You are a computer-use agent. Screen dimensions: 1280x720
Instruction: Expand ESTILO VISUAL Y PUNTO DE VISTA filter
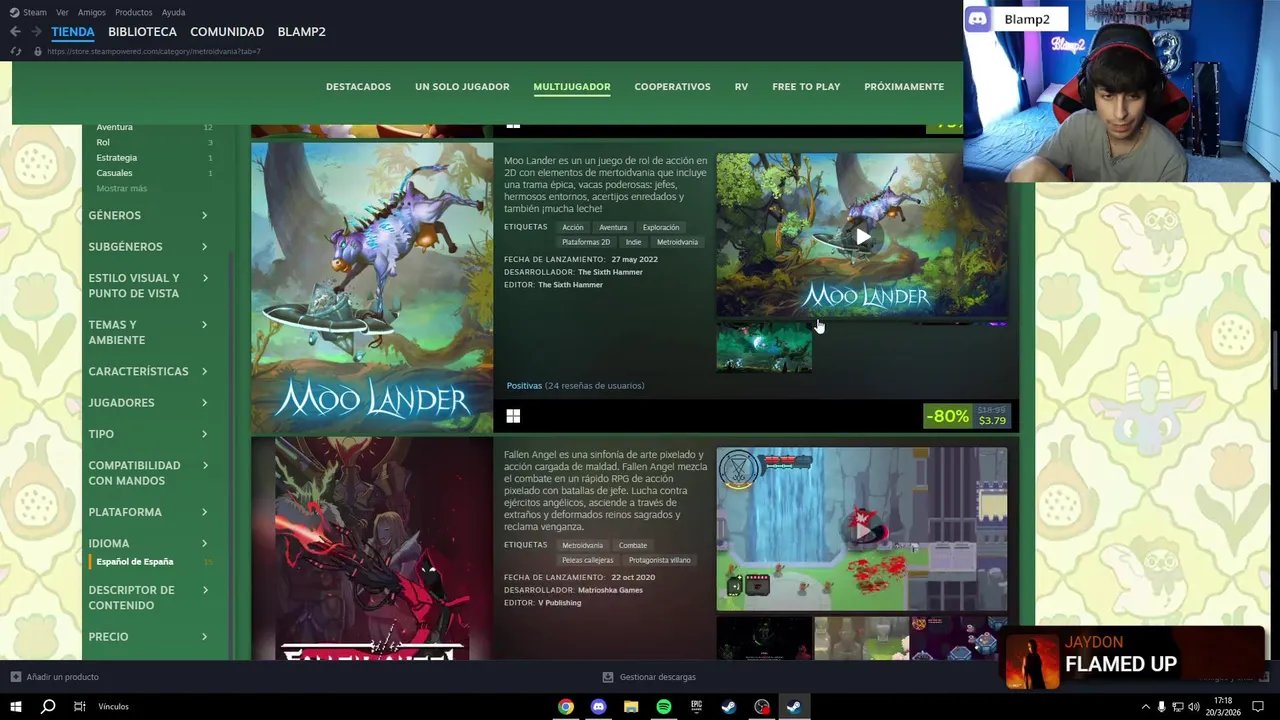(x=148, y=286)
